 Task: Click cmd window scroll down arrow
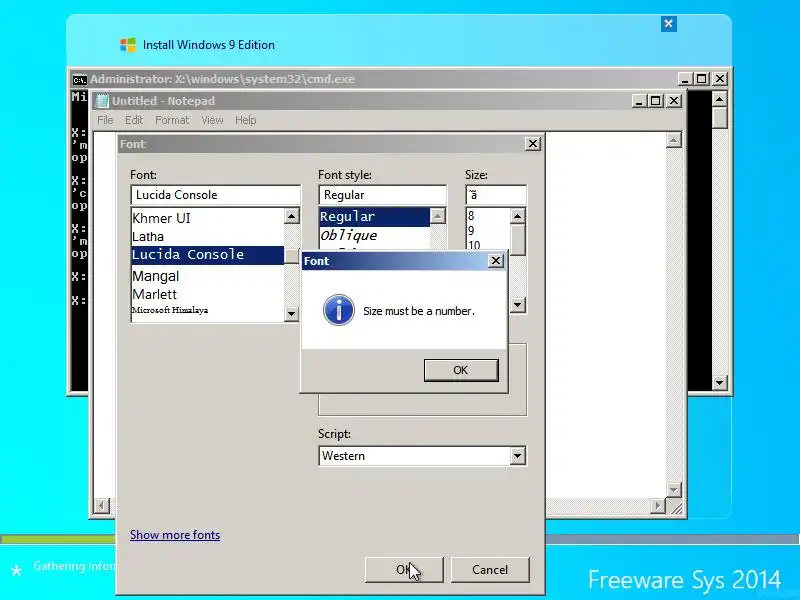(719, 382)
